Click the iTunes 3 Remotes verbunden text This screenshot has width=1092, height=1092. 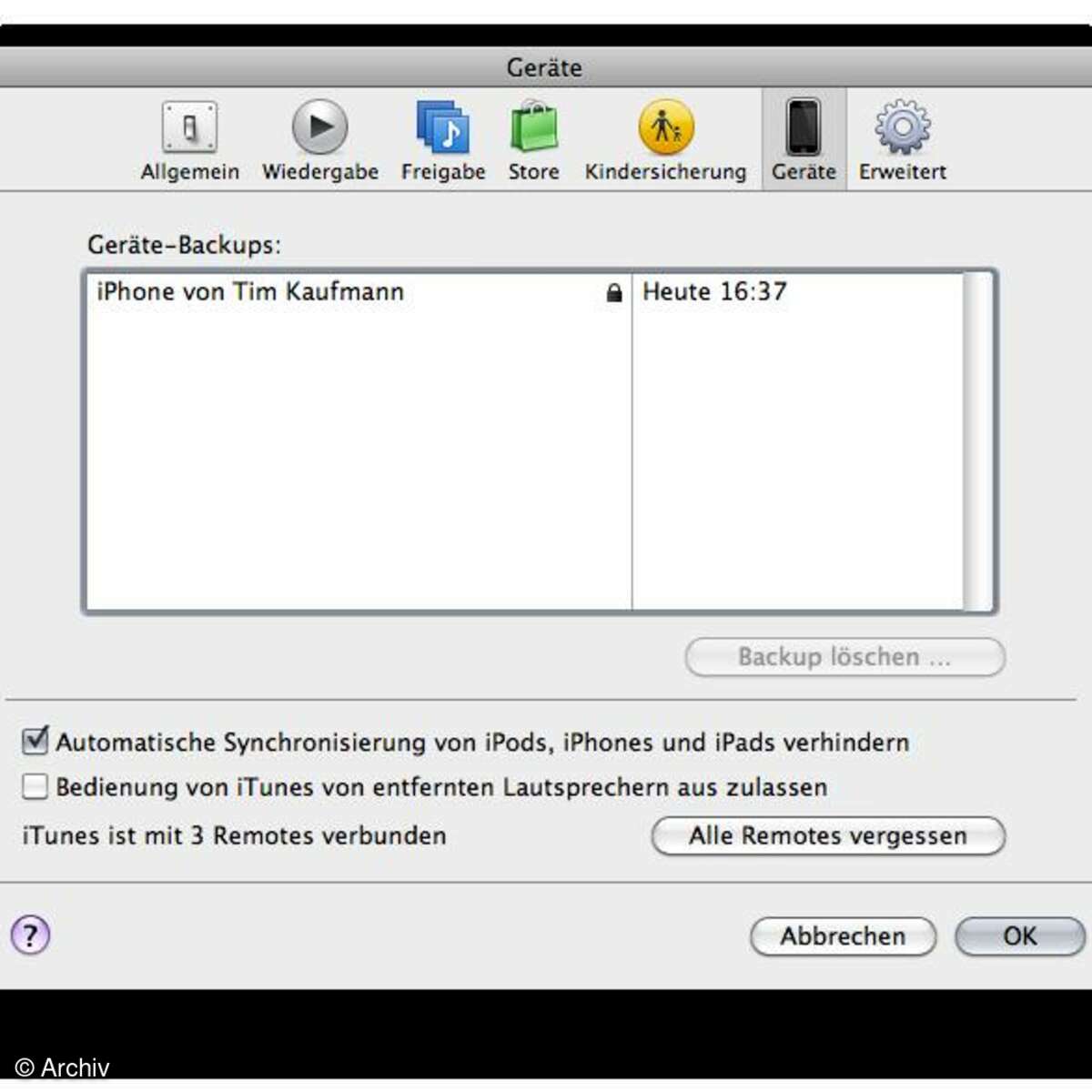pos(235,835)
